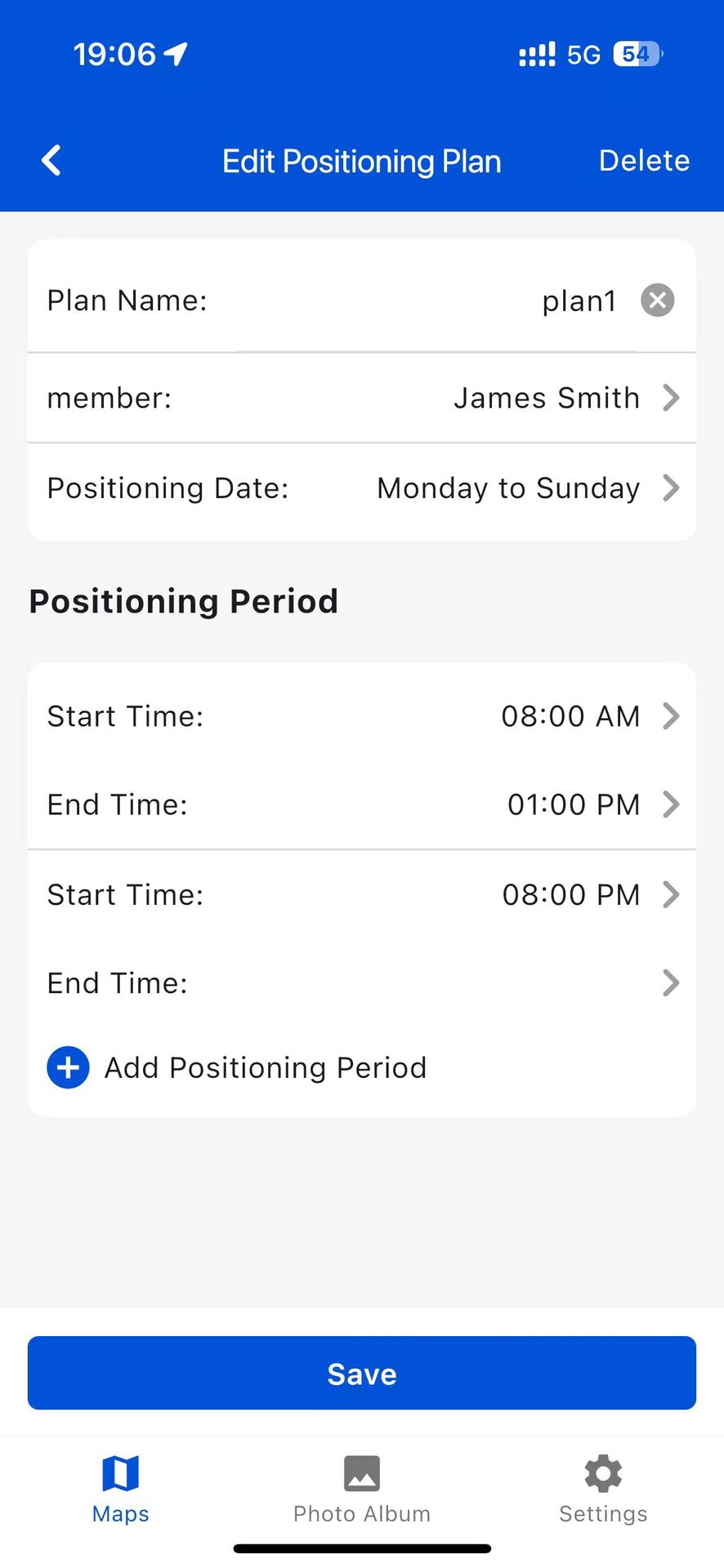
Task: Tap the location arrow in status bar
Action: click(176, 54)
